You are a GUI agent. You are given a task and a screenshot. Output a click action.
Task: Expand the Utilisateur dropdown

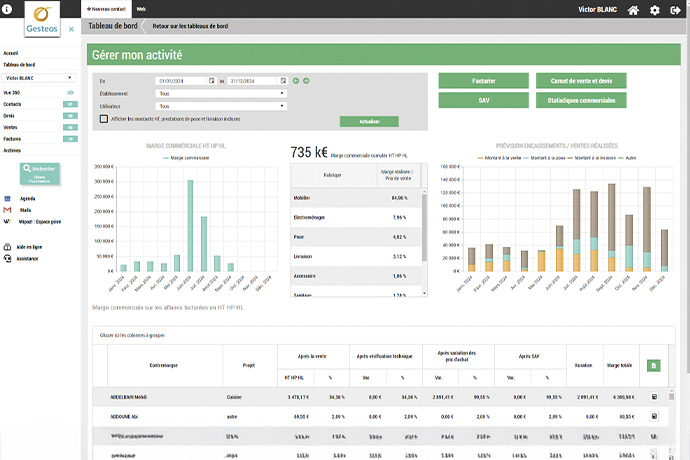click(x=221, y=105)
